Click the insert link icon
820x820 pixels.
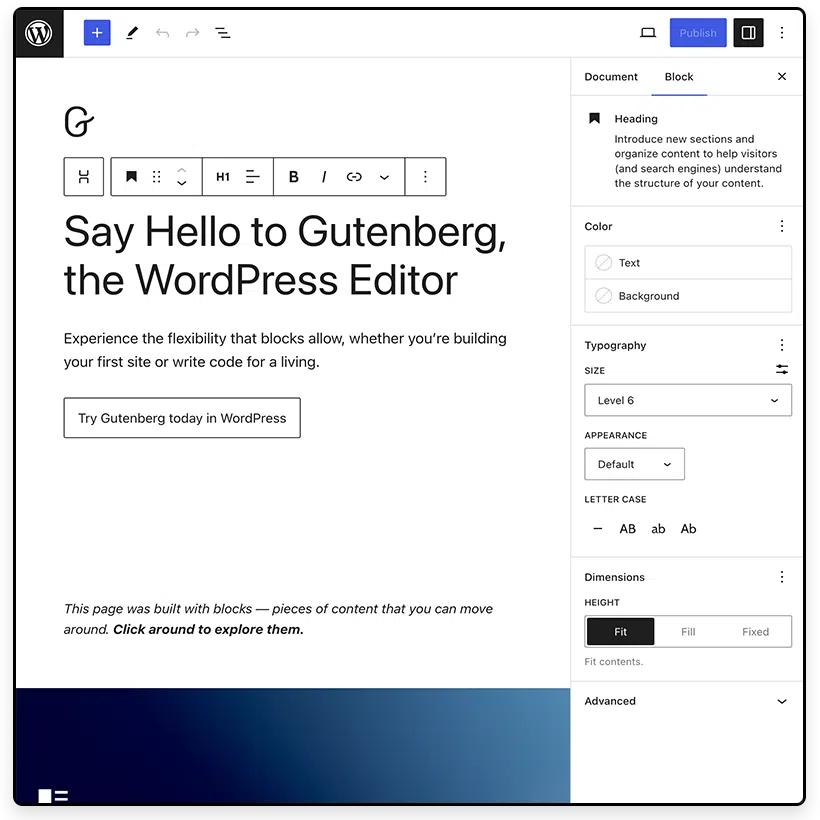(354, 177)
